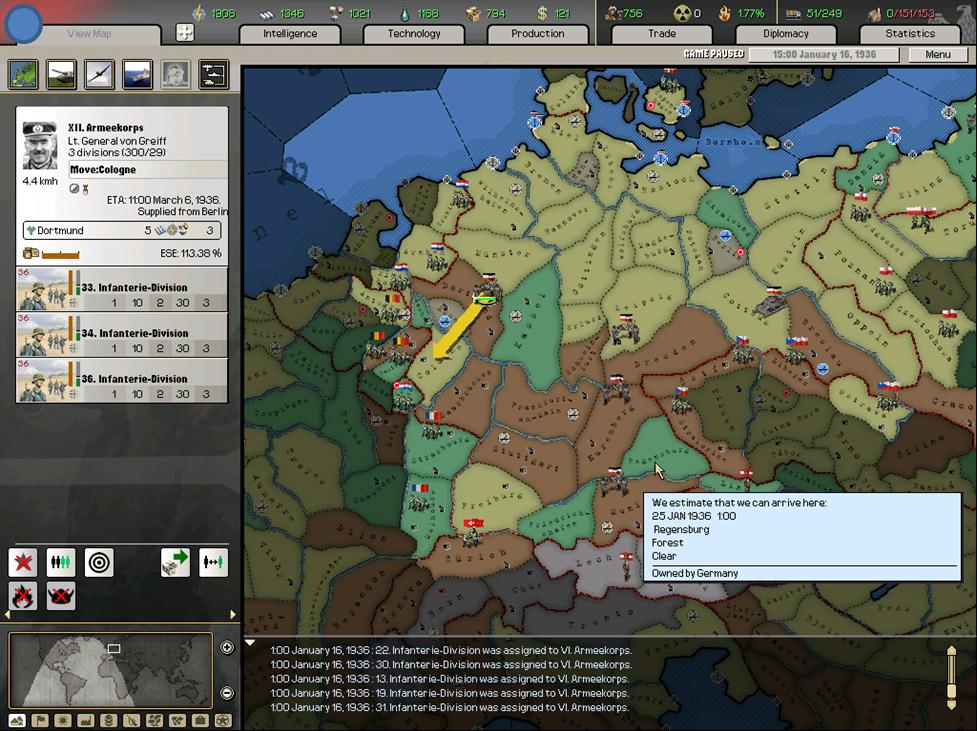The image size is (977, 731).
Task: Click the world minimap thumbnail
Action: pos(110,671)
